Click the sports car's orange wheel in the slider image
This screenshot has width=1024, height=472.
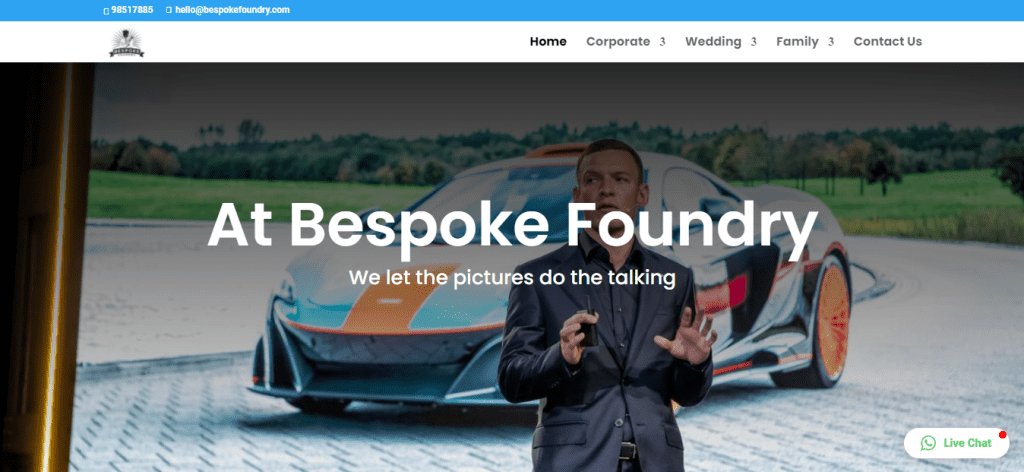click(x=833, y=321)
